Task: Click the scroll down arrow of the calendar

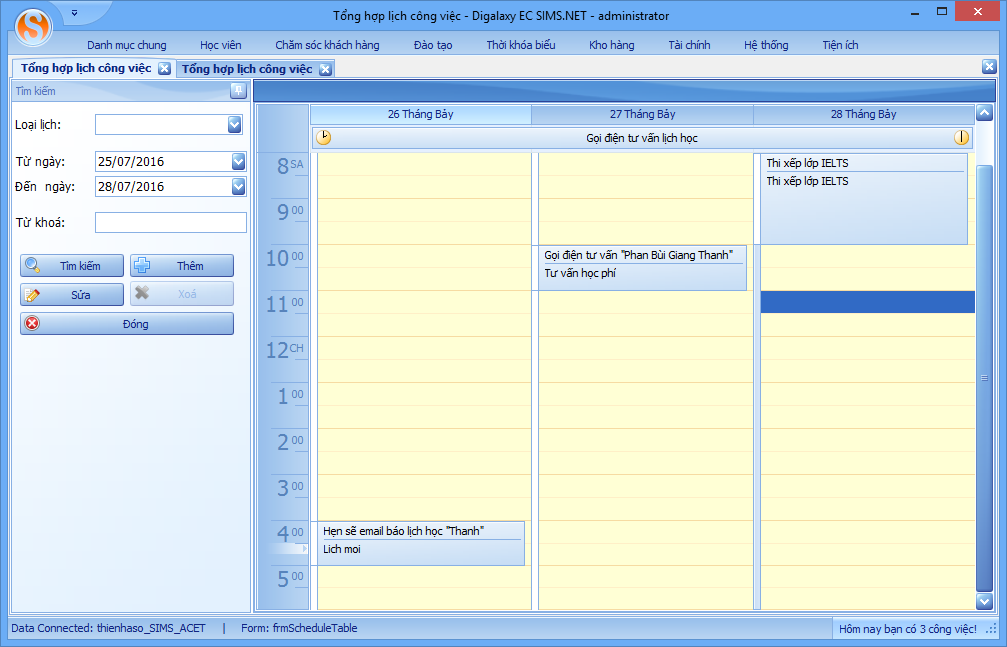Action: pos(984,601)
